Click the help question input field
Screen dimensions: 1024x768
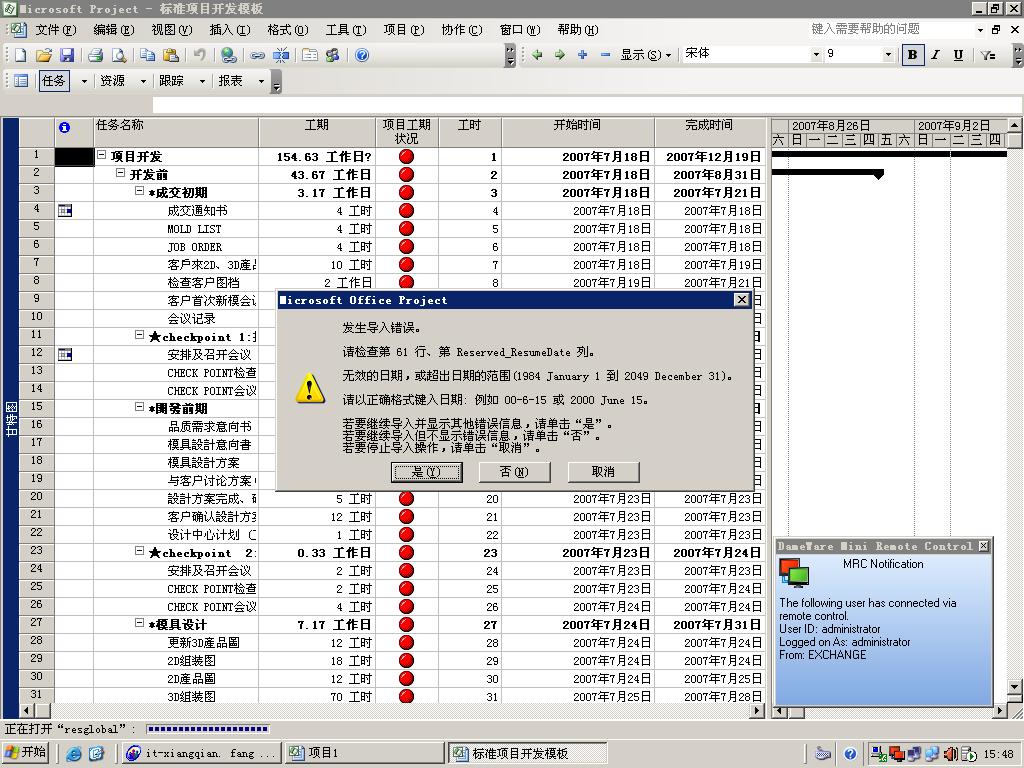(891, 29)
